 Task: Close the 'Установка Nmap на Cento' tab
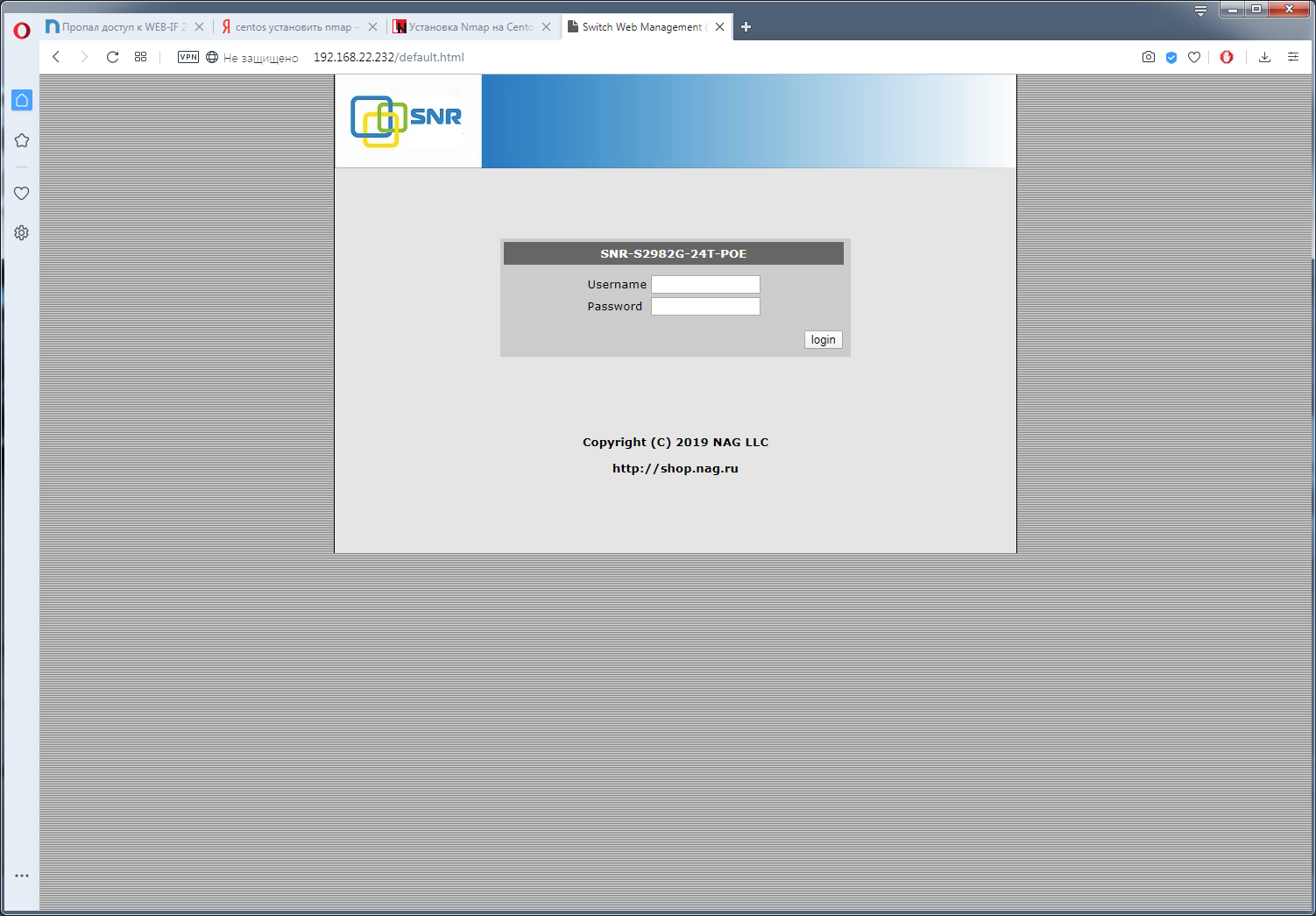(x=546, y=27)
